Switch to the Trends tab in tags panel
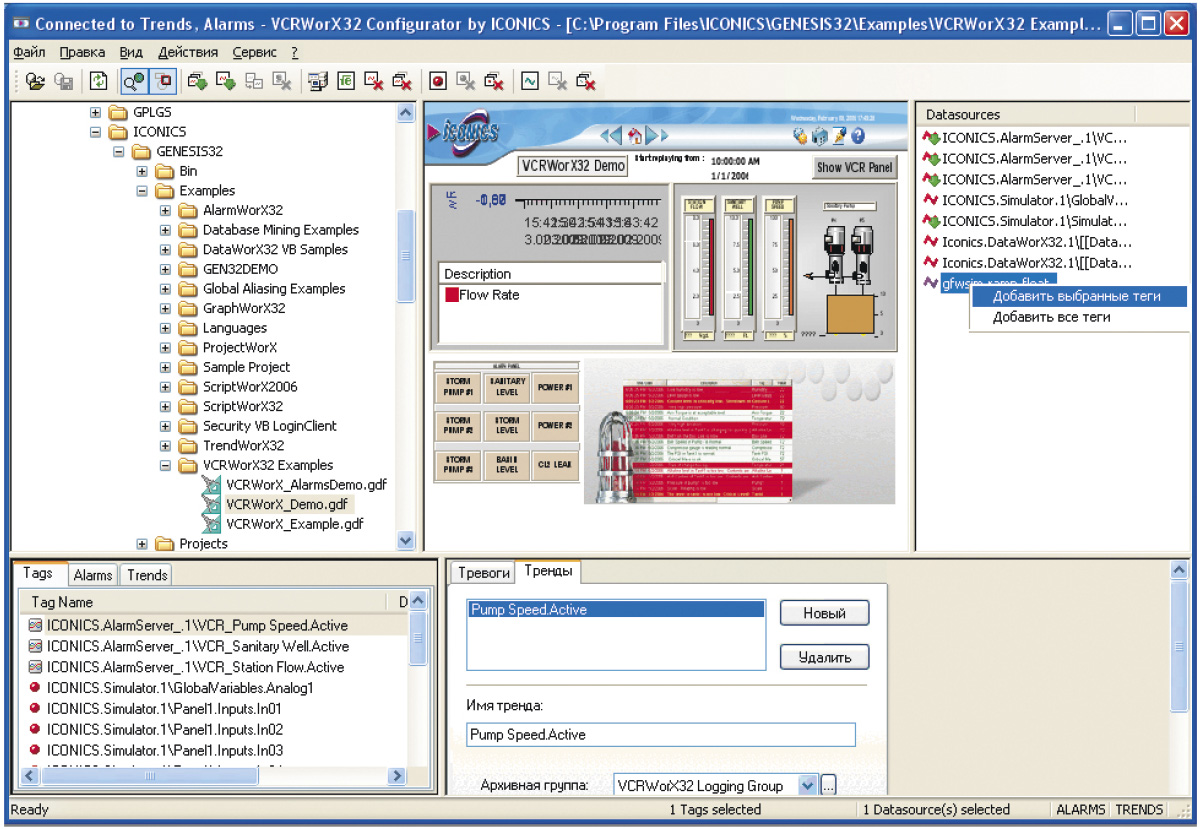1200x829 pixels. coord(147,575)
